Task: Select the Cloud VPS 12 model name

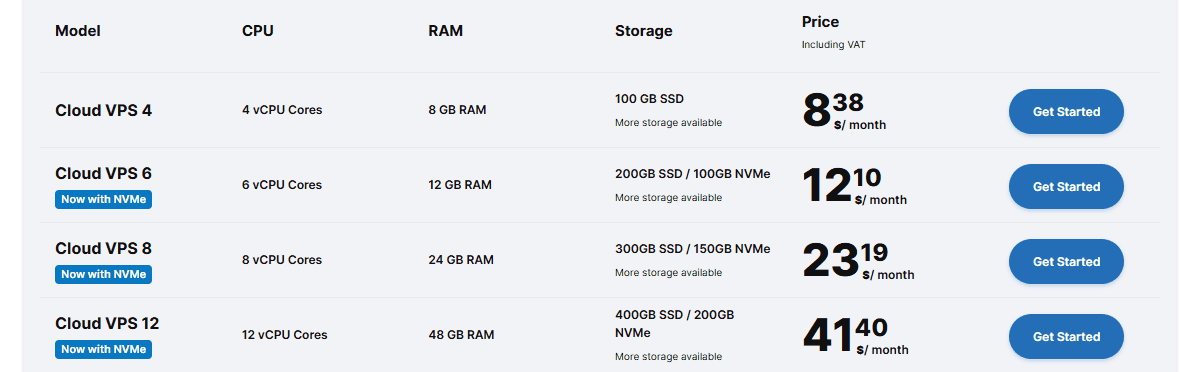Action: [x=107, y=323]
